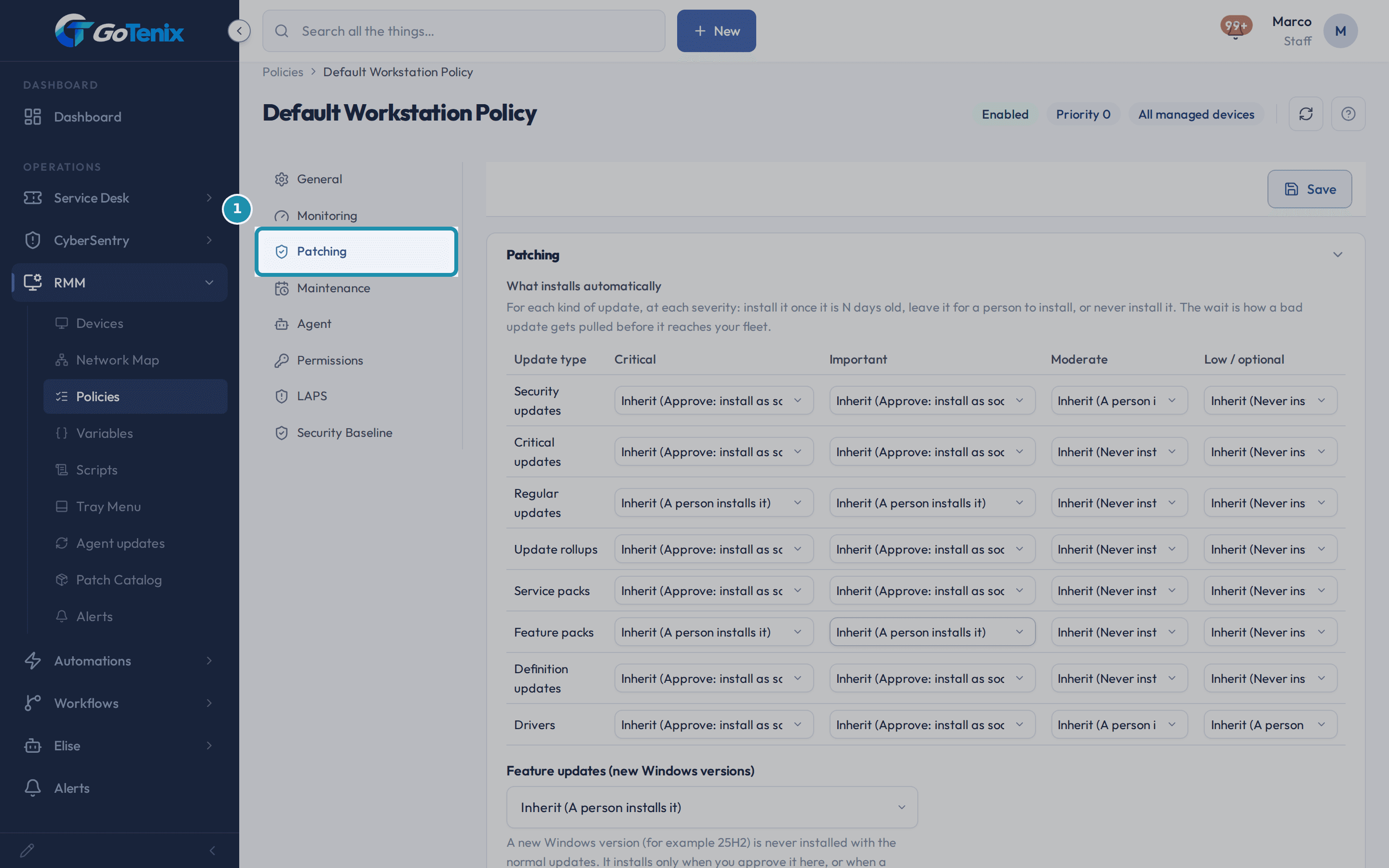1389x868 pixels.
Task: Collapse the sidebar using the round arrow button
Action: [239, 31]
